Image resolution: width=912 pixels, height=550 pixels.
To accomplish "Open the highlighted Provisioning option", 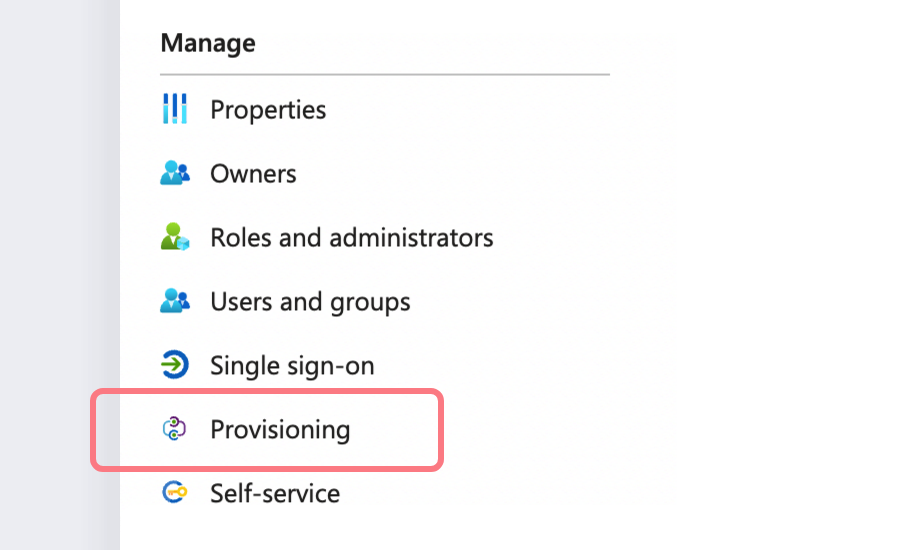I will [x=280, y=430].
